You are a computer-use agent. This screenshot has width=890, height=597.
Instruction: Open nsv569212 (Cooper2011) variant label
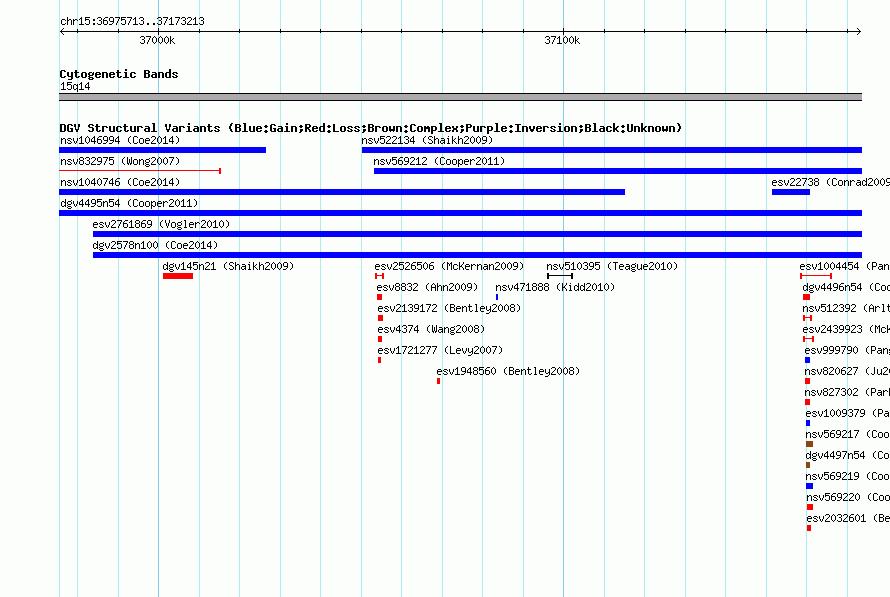[439, 161]
